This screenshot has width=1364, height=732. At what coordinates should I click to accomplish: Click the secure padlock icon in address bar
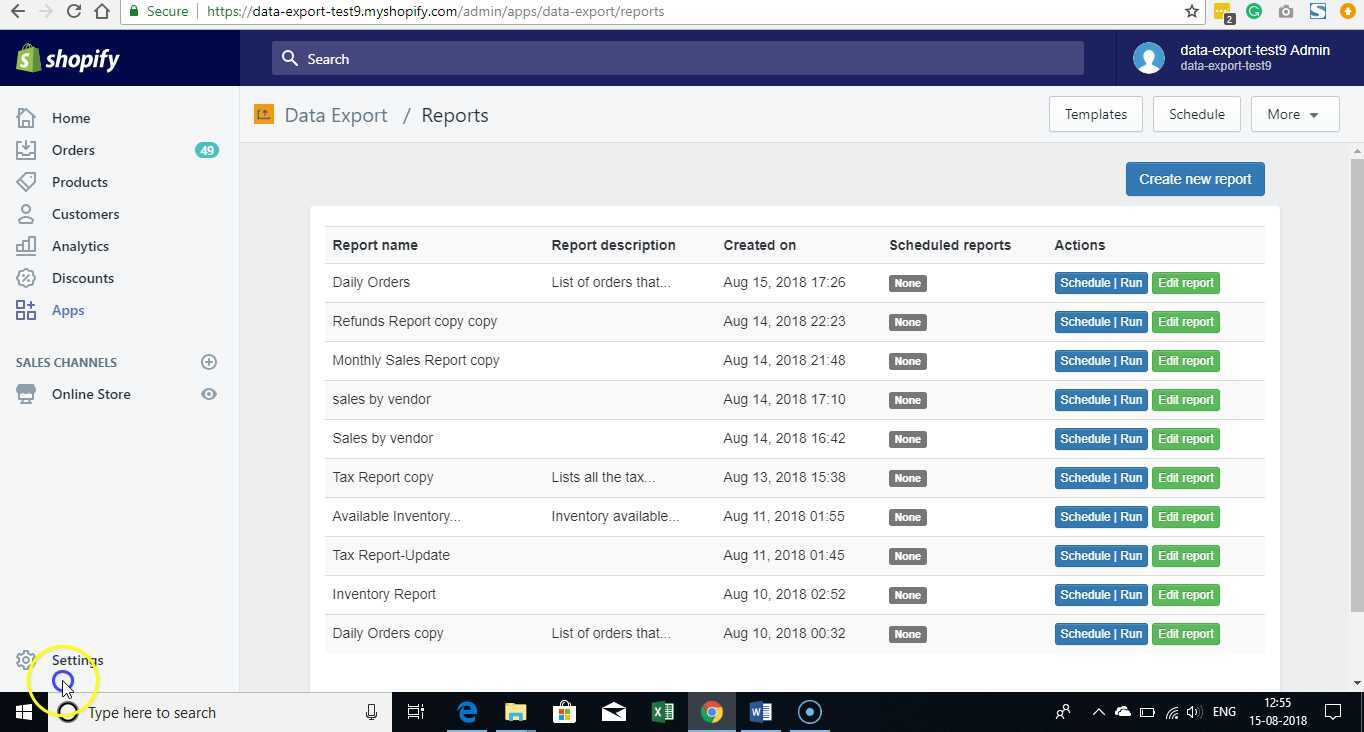(134, 11)
